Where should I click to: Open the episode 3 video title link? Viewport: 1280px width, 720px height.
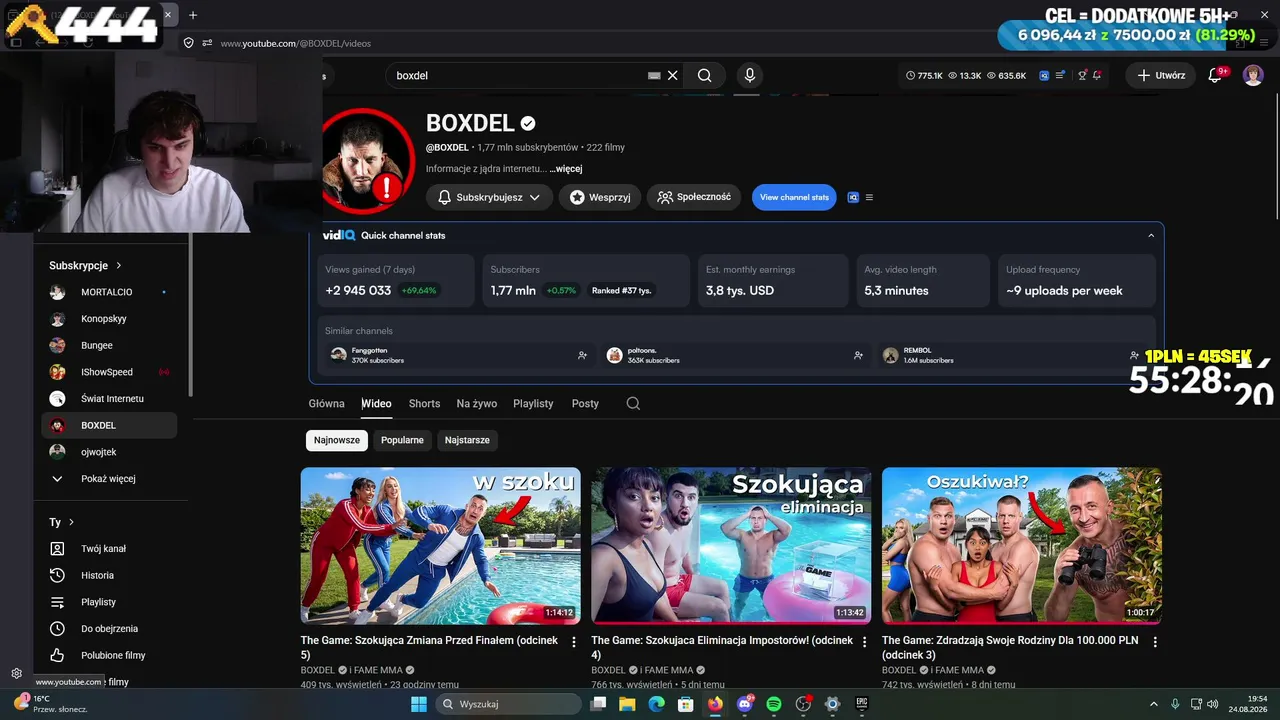pos(1010,647)
